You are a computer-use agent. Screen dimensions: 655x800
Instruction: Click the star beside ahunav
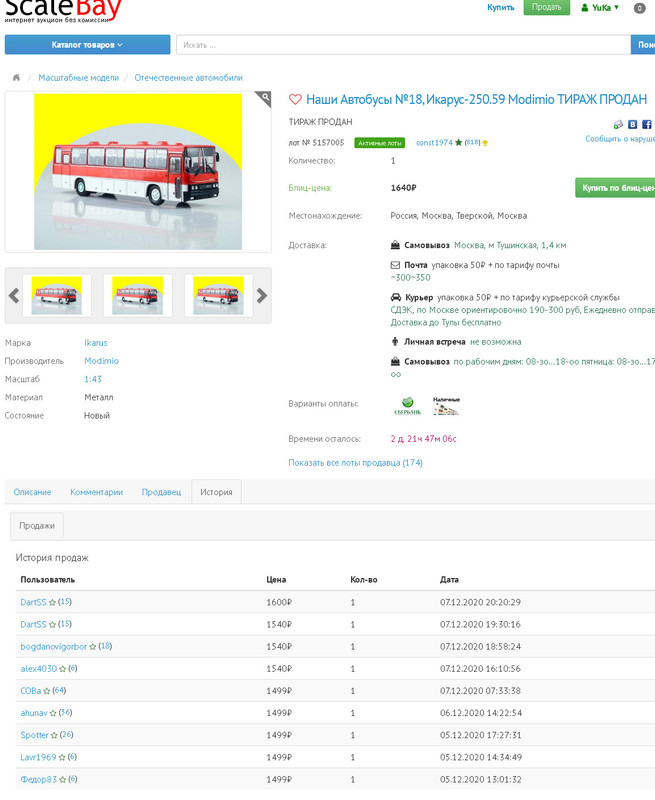click(x=53, y=713)
